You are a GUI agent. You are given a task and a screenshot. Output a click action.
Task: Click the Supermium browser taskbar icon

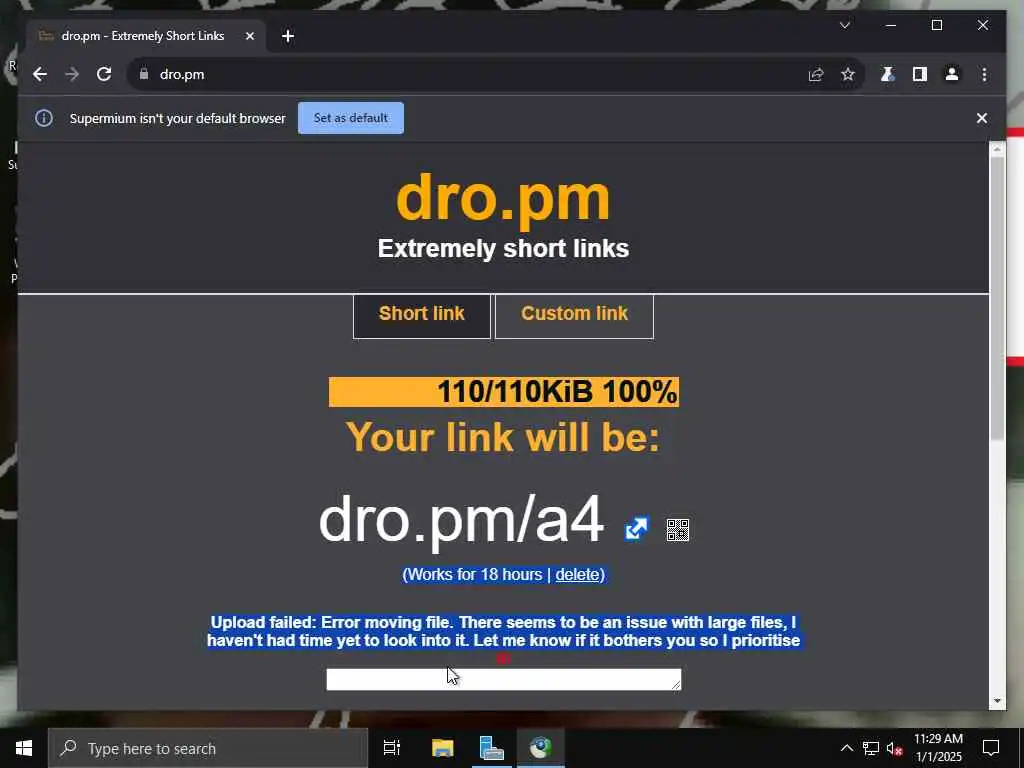click(x=541, y=748)
